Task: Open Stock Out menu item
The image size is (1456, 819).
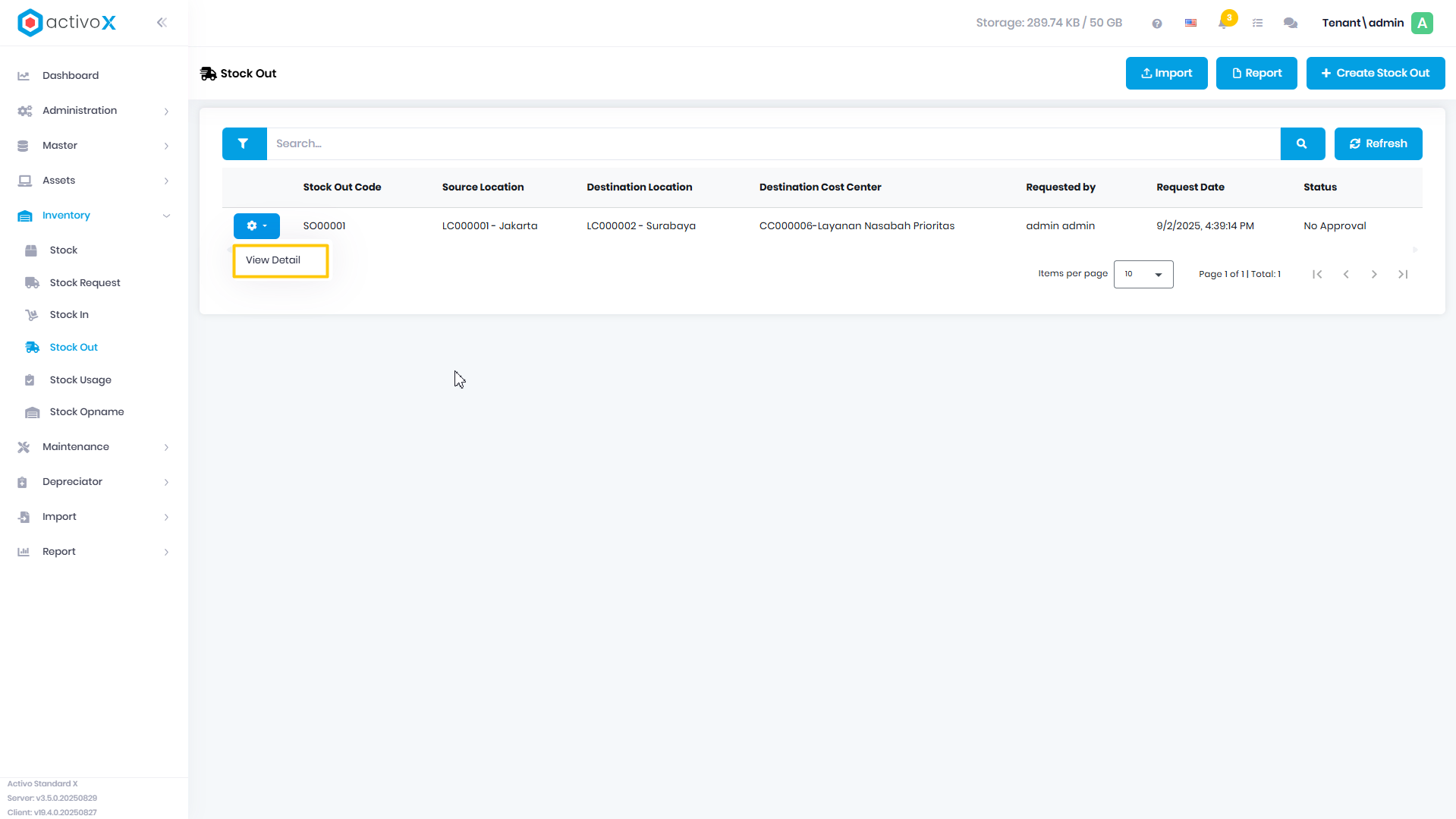Action: point(74,348)
